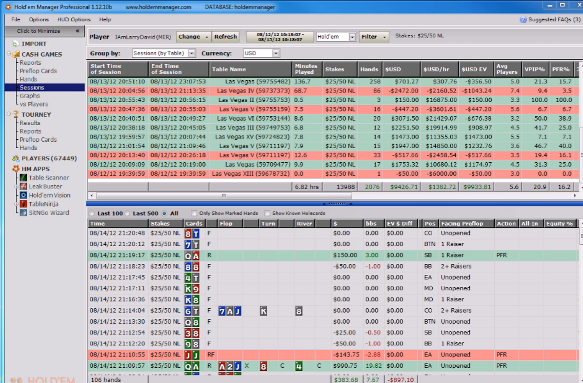Open the Change player dropdown arrow

point(207,37)
